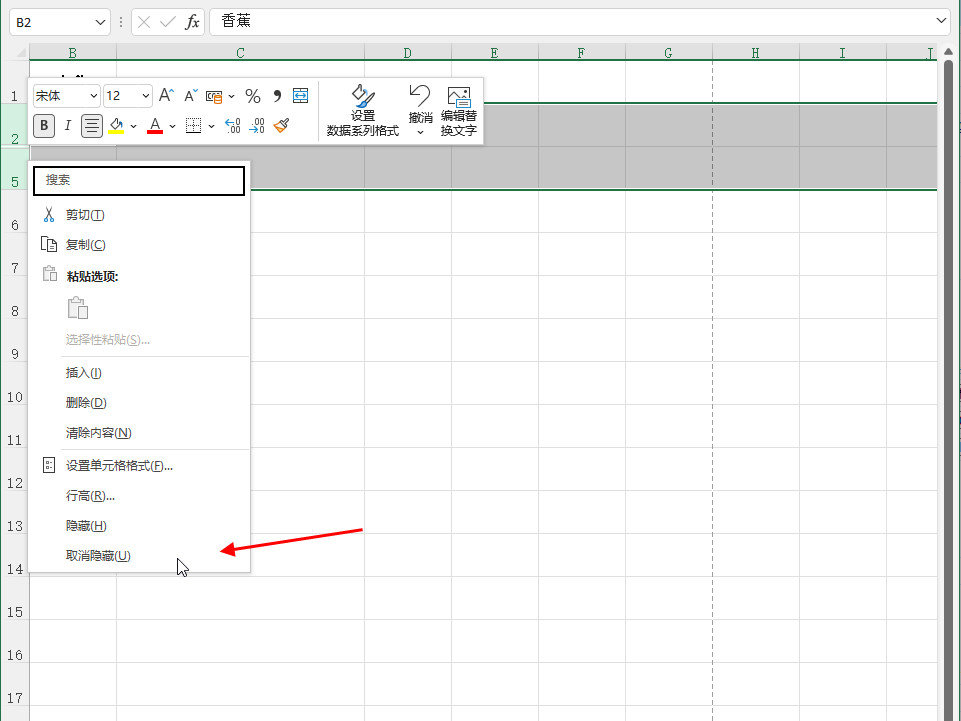Expand accounting format options arrow

[231, 96]
